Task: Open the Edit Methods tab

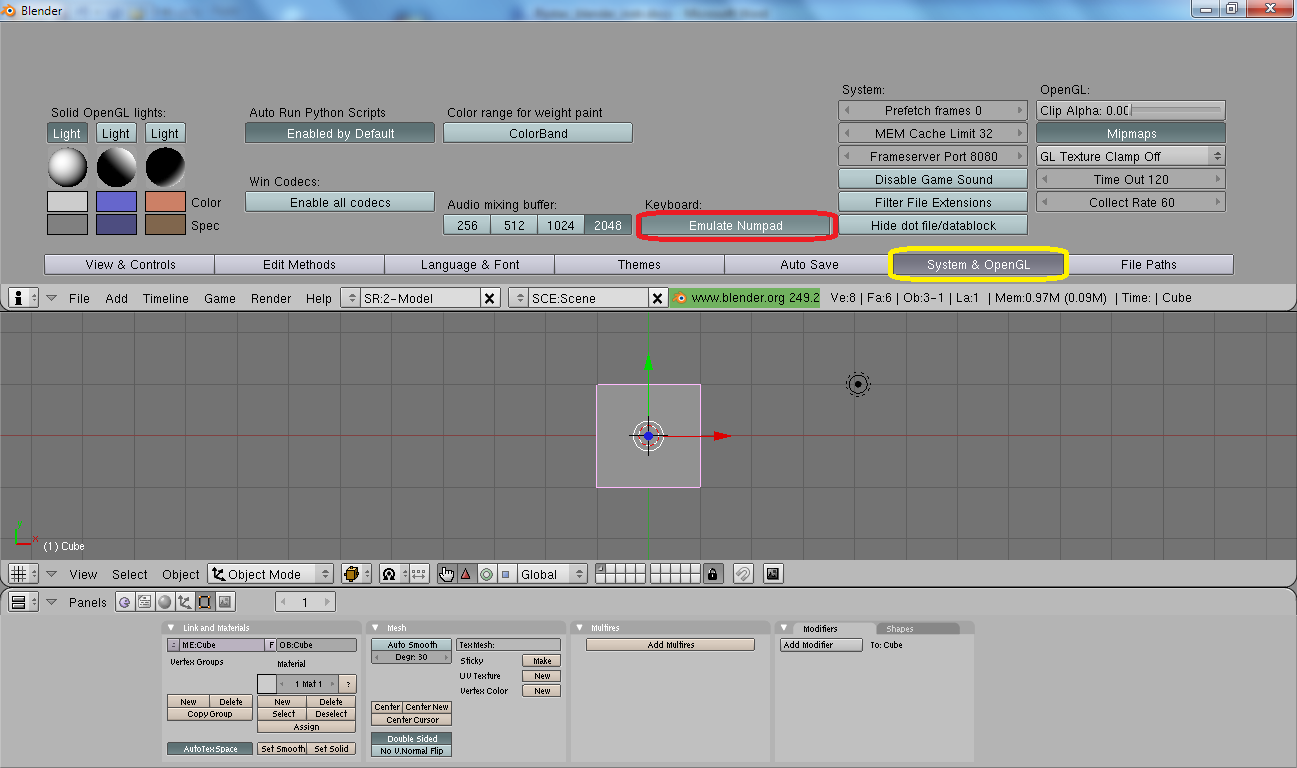Action: pyautogui.click(x=300, y=265)
